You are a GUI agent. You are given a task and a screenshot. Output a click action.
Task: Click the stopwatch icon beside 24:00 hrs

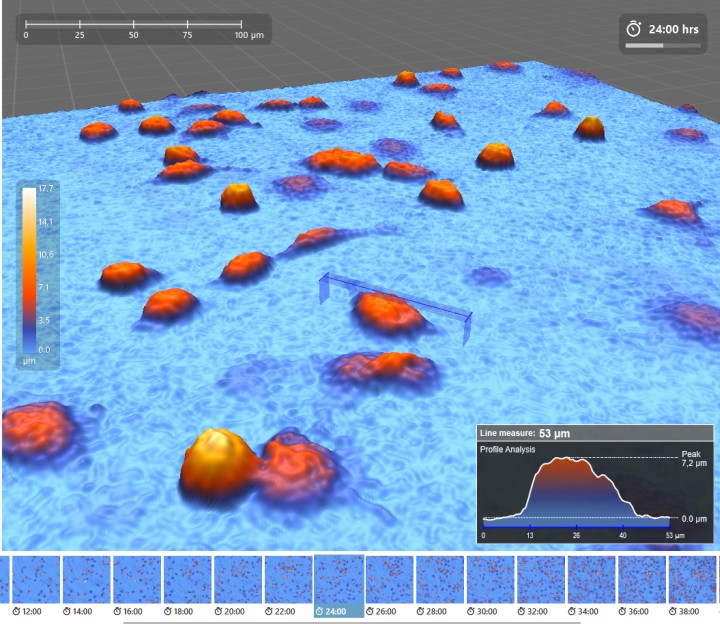click(x=634, y=29)
